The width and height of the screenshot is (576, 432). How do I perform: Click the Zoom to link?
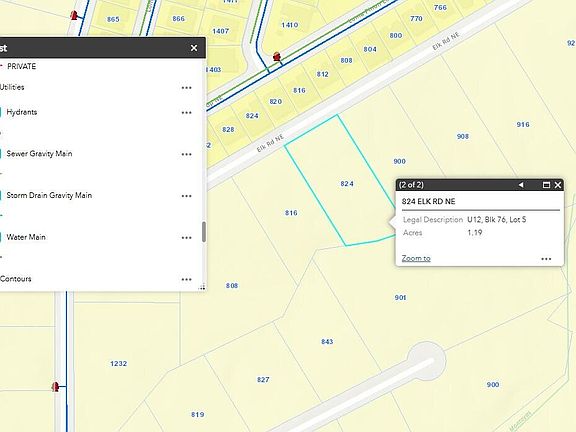click(416, 258)
